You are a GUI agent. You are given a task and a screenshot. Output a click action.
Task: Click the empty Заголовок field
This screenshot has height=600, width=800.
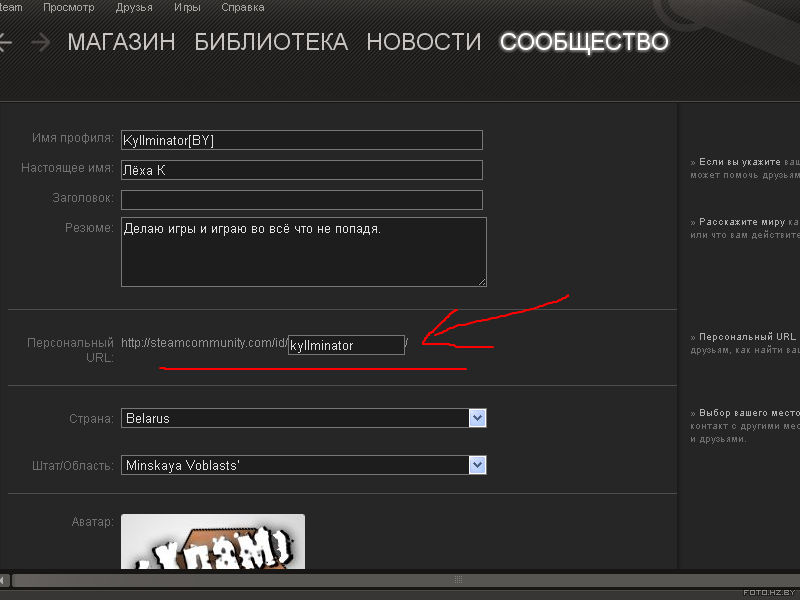click(302, 199)
